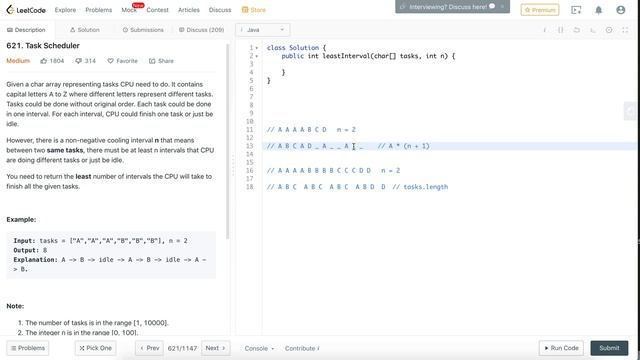
Task: Click the Medium difficulty label
Action: [x=18, y=61]
